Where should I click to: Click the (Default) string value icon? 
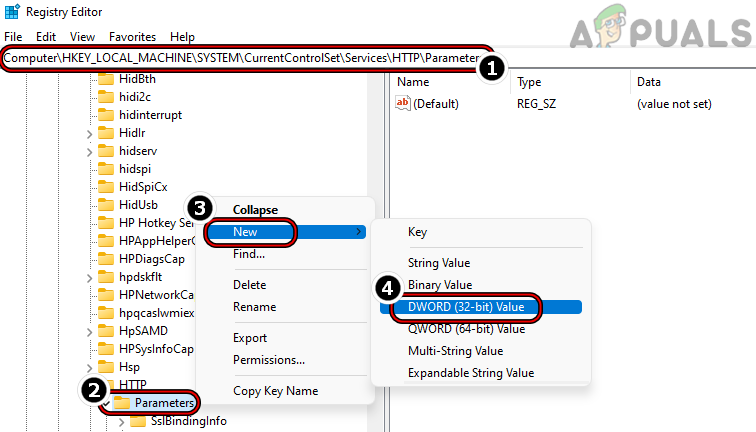[404, 103]
